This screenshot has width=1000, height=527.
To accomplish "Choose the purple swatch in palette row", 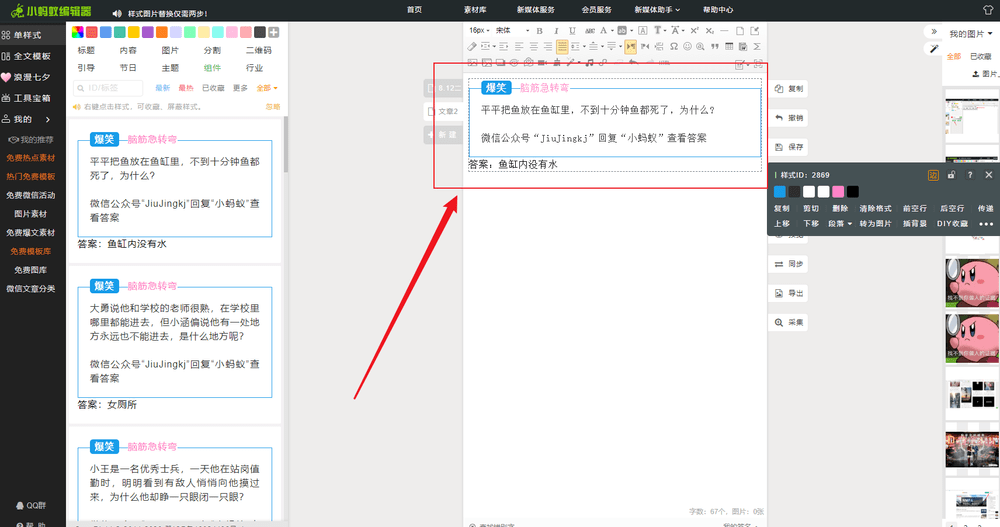I will pyautogui.click(x=147, y=32).
